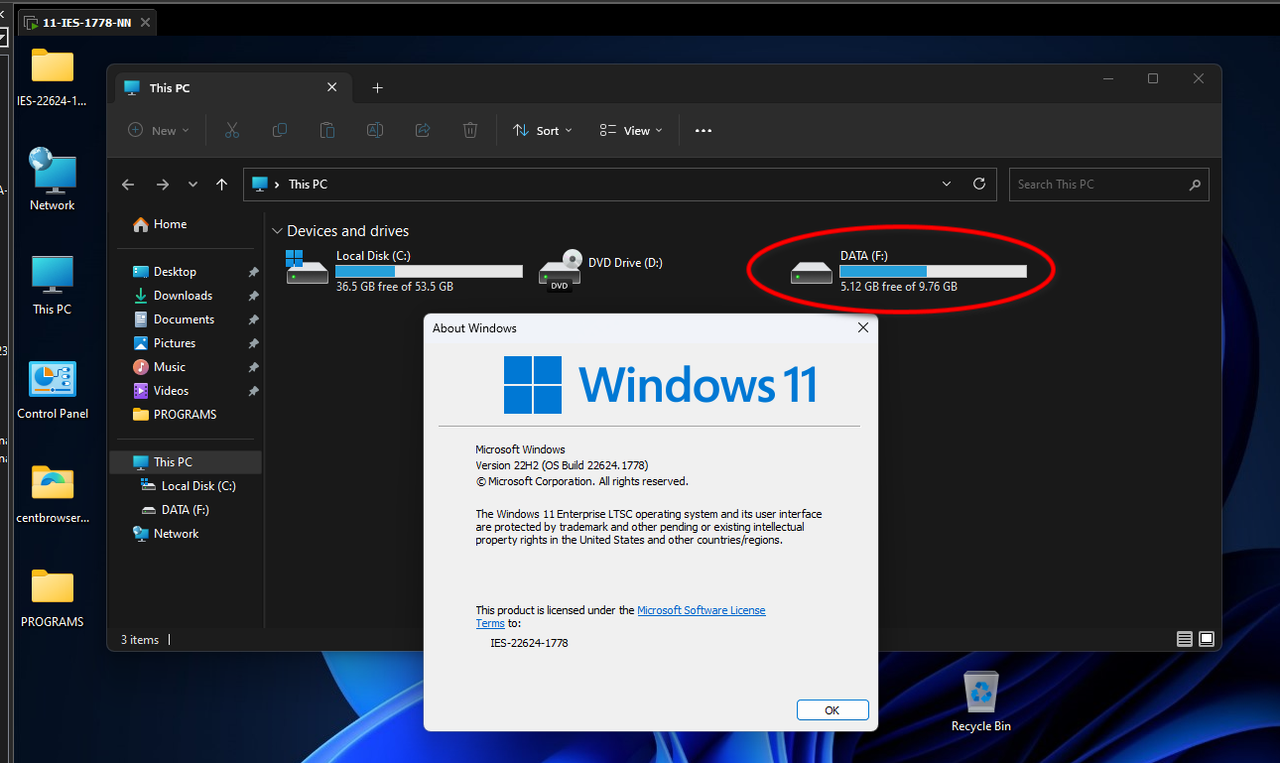Image resolution: width=1280 pixels, height=763 pixels.
Task: Open the Sort dropdown menu
Action: pyautogui.click(x=543, y=130)
